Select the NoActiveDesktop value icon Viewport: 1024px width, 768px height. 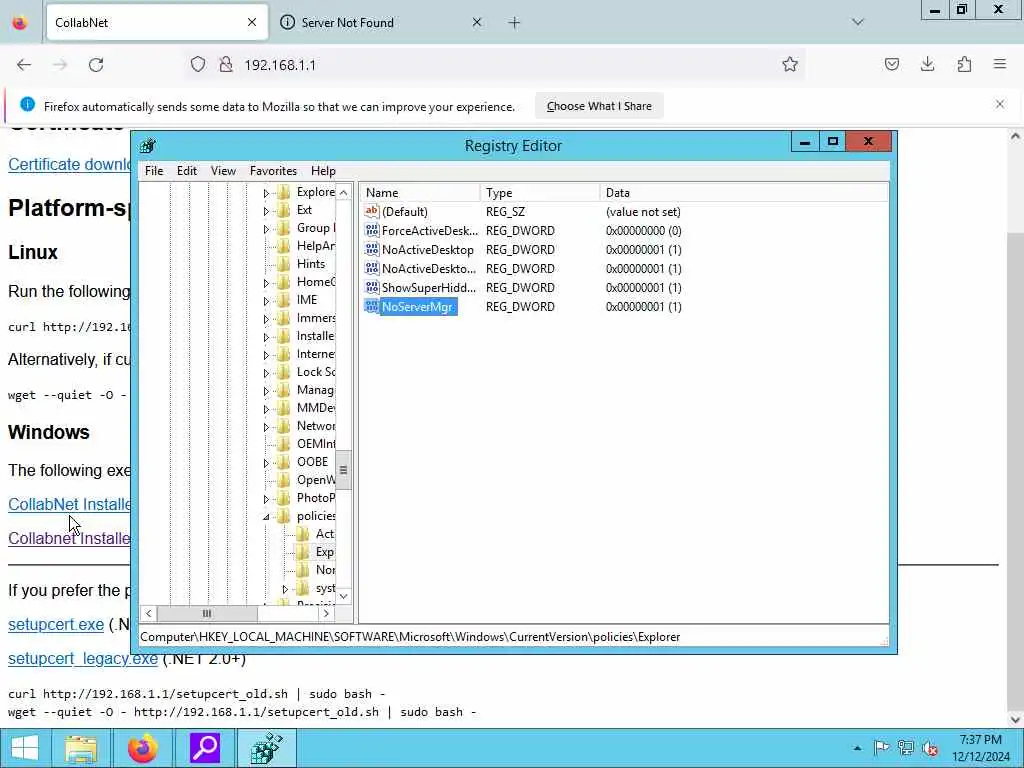tap(372, 249)
